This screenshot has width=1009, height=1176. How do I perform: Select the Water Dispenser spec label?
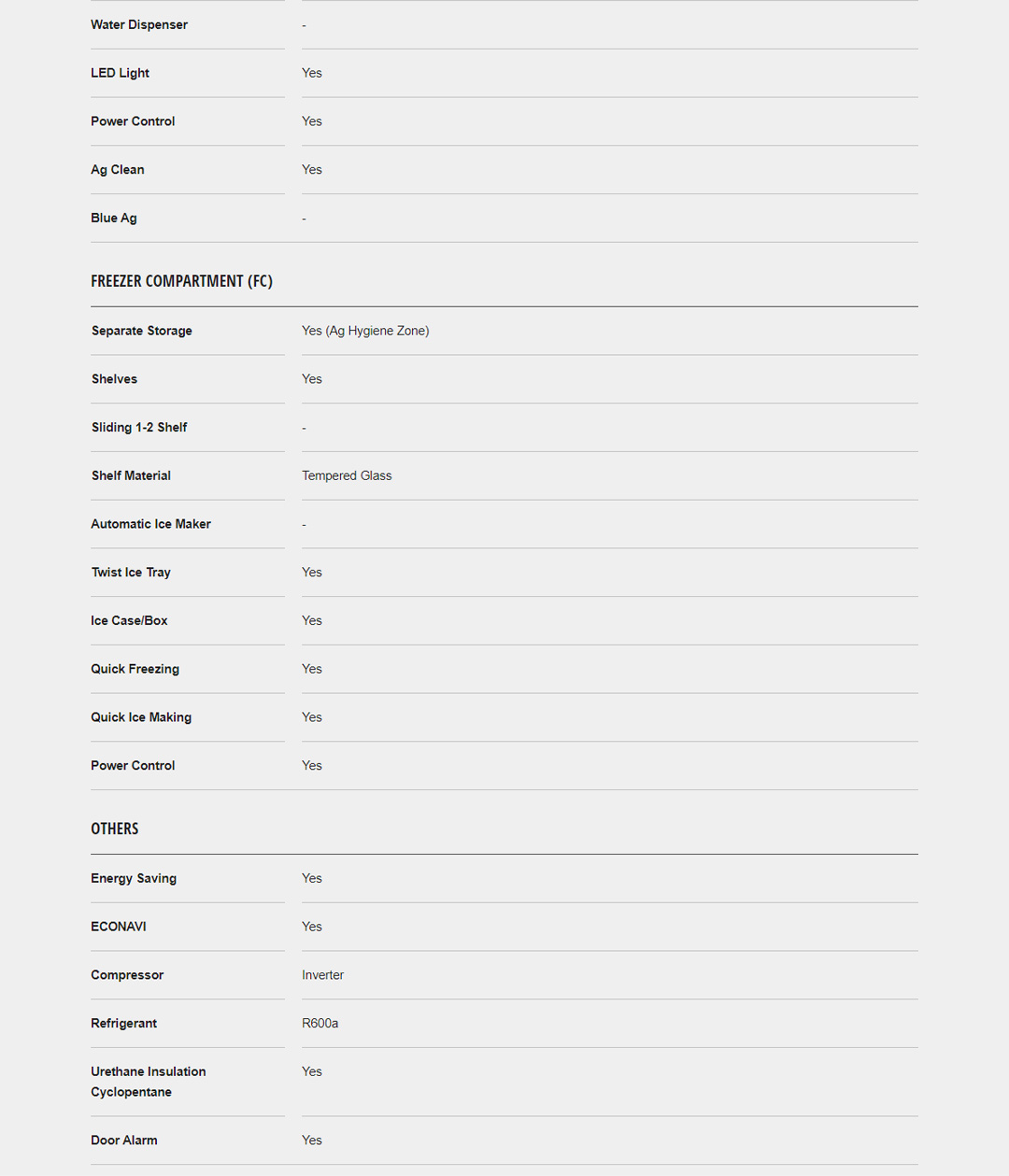pyautogui.click(x=139, y=25)
